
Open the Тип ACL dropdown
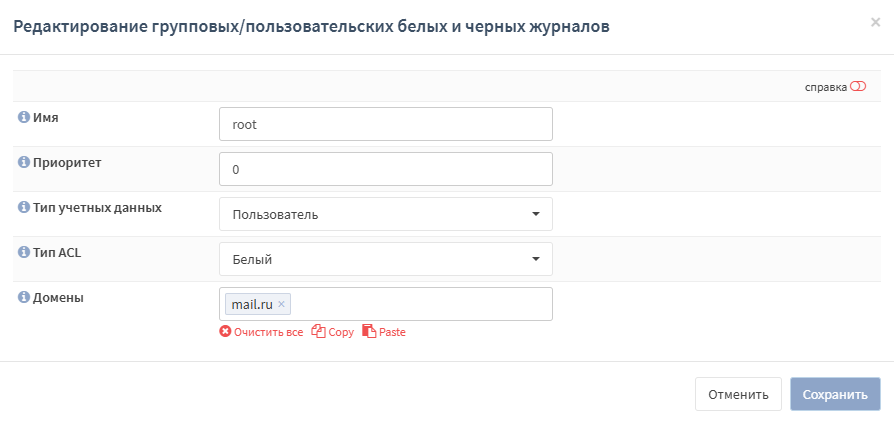385,259
